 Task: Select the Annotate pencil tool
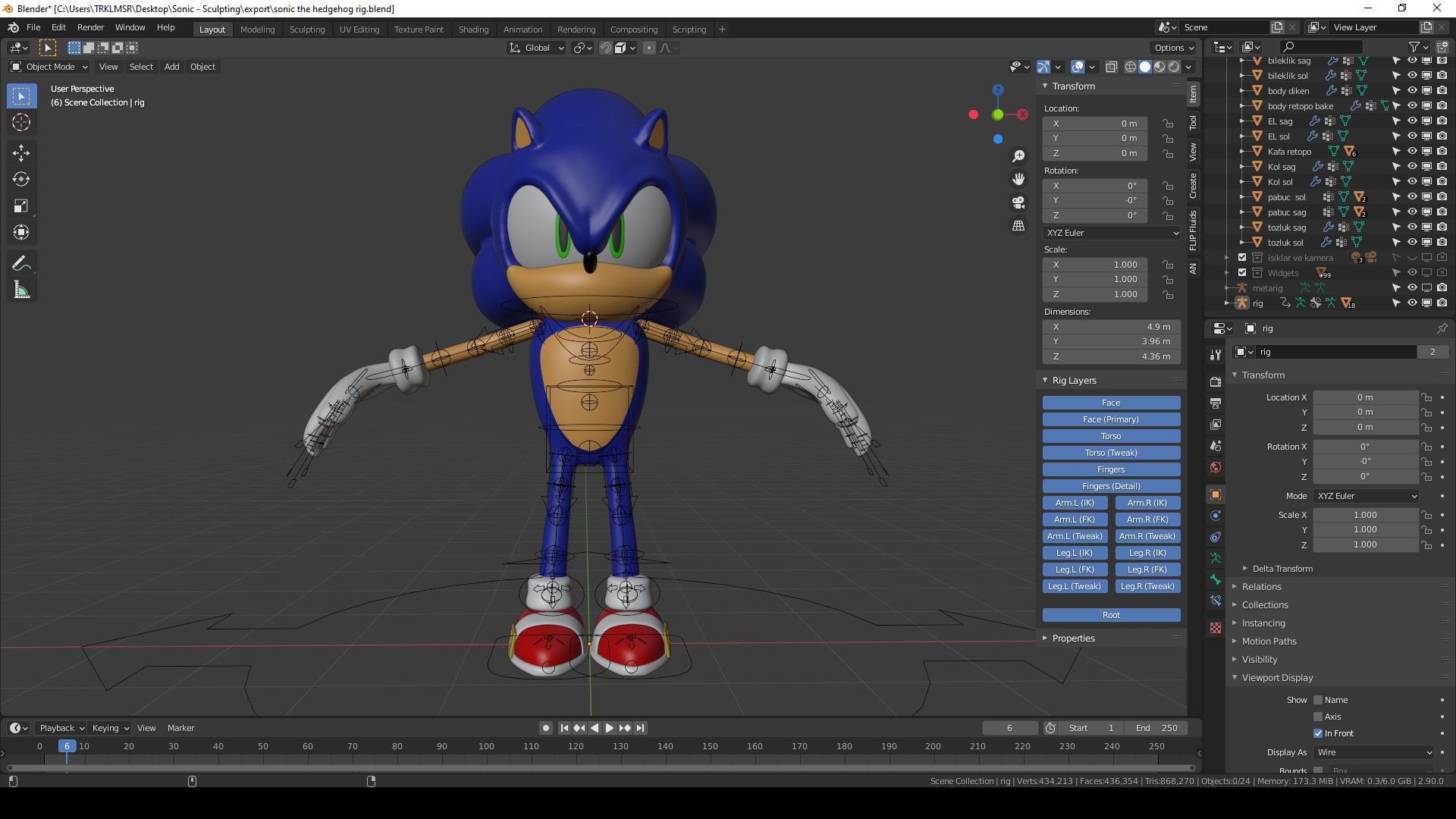(21, 263)
